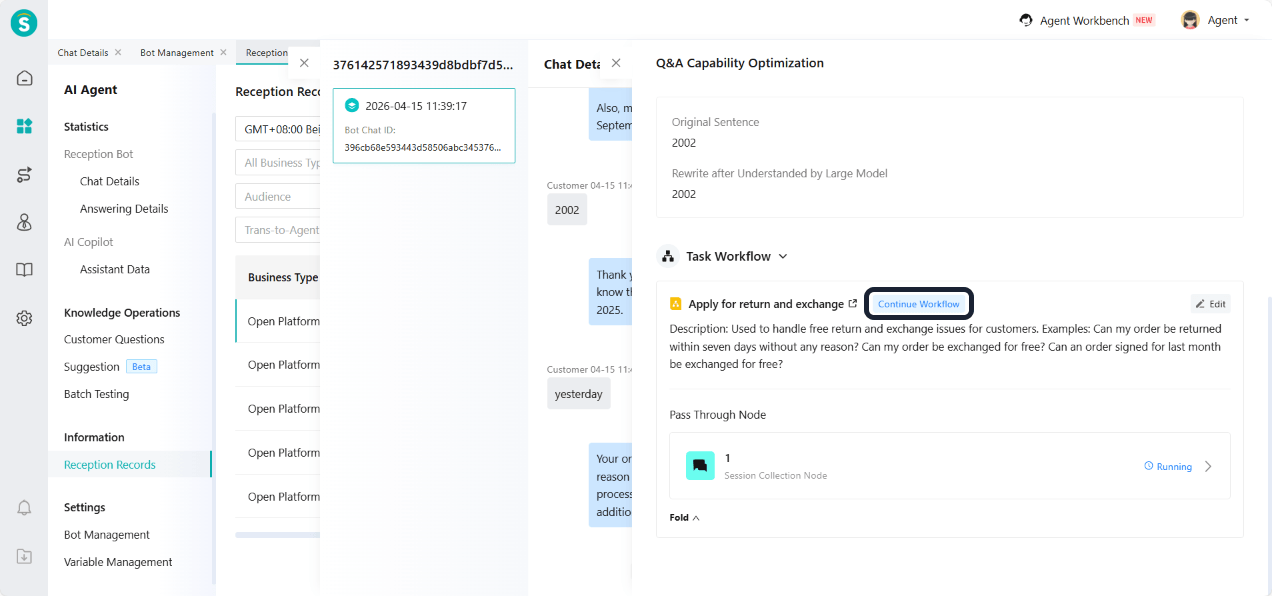
Task: Click the notification bell icon
Action: click(24, 508)
